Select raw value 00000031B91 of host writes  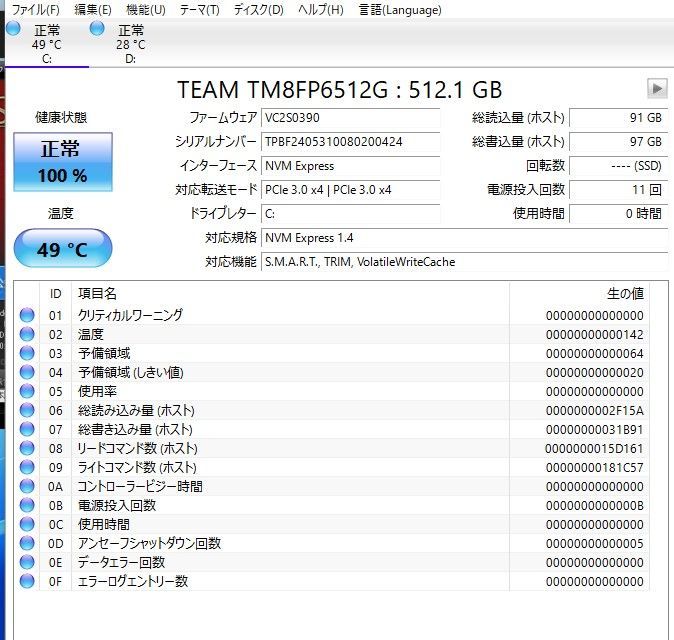point(594,429)
